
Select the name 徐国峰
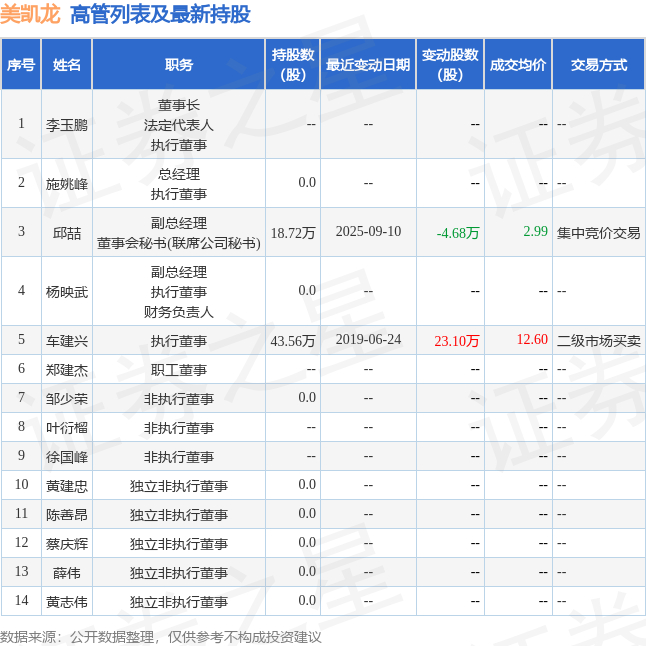pyautogui.click(x=67, y=456)
